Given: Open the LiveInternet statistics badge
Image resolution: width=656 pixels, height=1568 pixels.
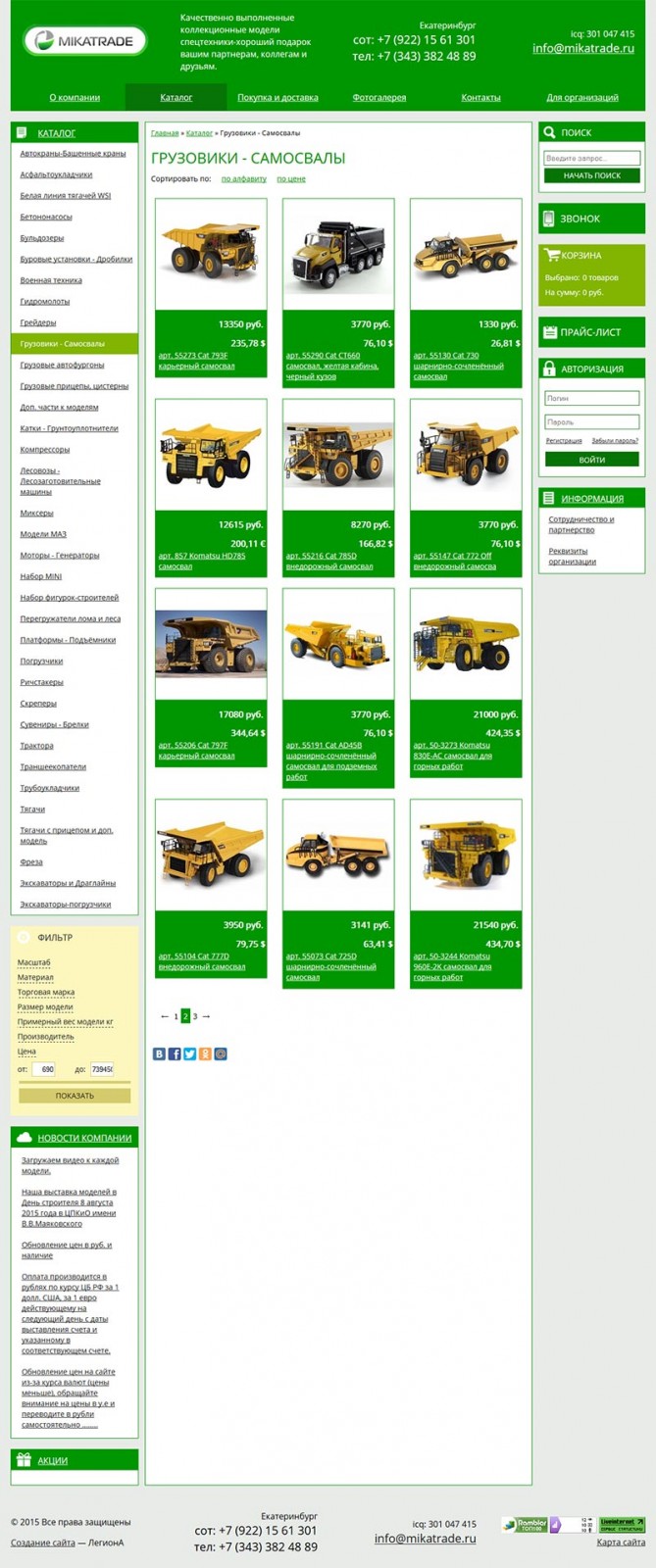Looking at the screenshot, I should 622,1525.
